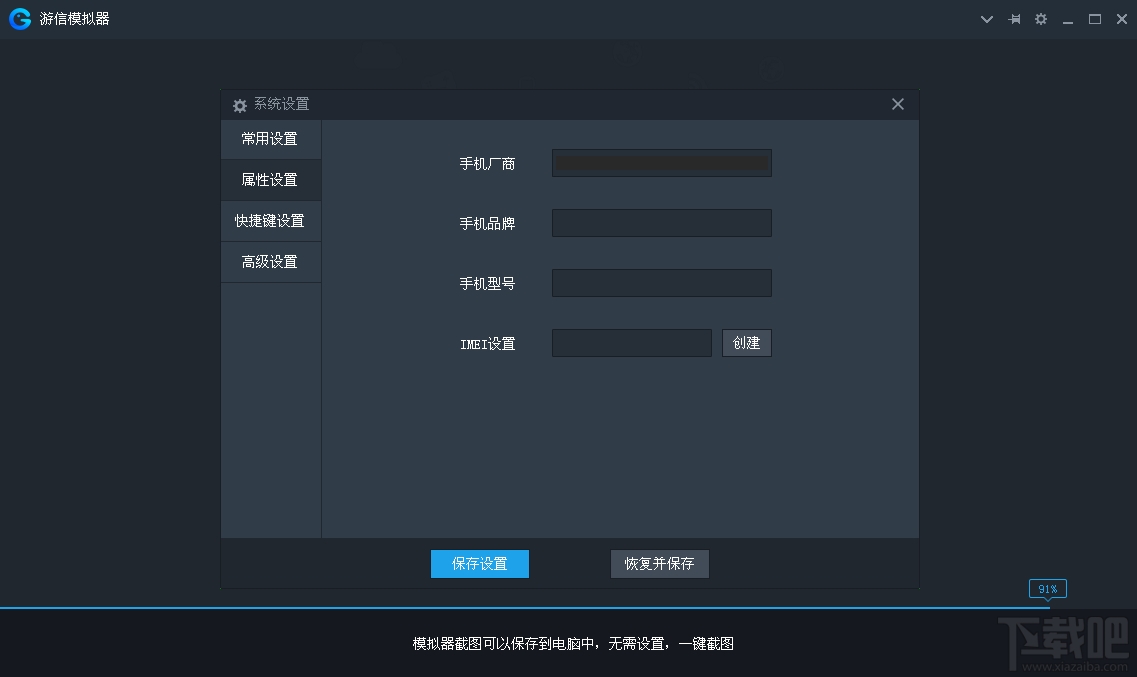Image resolution: width=1137 pixels, height=677 pixels.
Task: Switch to the 快捷键设置 tab
Action: tap(270, 220)
